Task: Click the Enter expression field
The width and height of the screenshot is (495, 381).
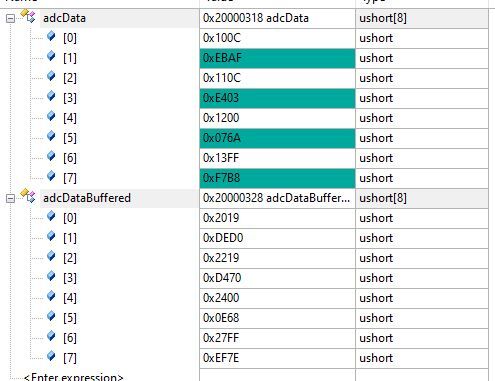Action: pos(74,377)
